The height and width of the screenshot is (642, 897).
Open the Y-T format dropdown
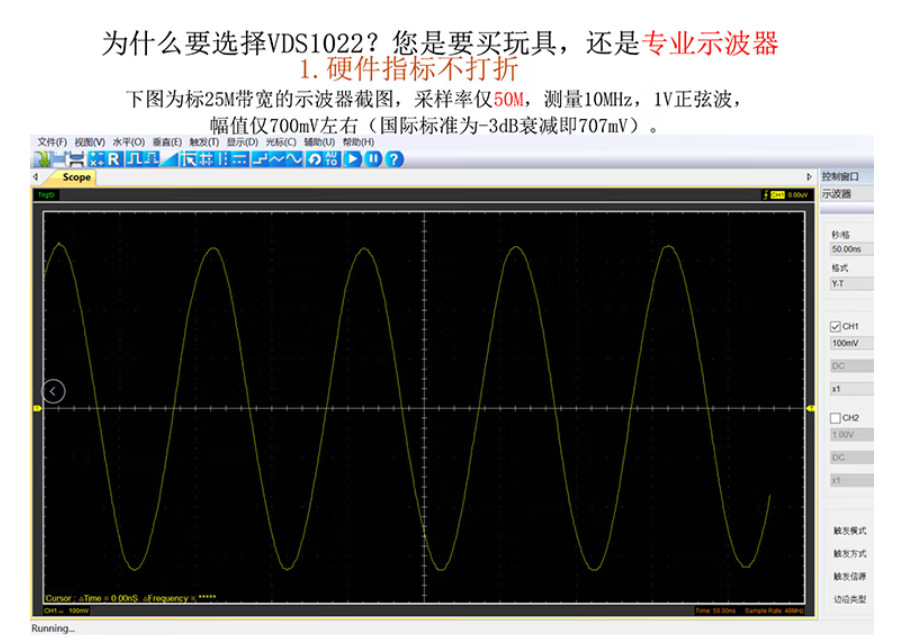point(851,283)
